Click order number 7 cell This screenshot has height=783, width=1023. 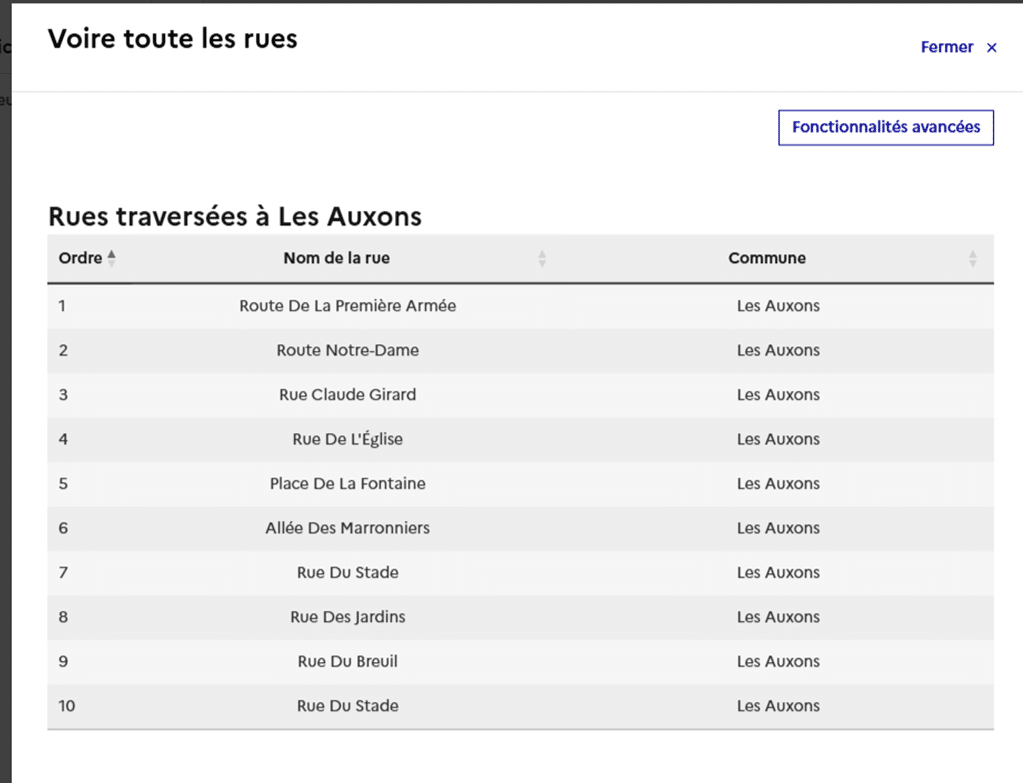[63, 572]
